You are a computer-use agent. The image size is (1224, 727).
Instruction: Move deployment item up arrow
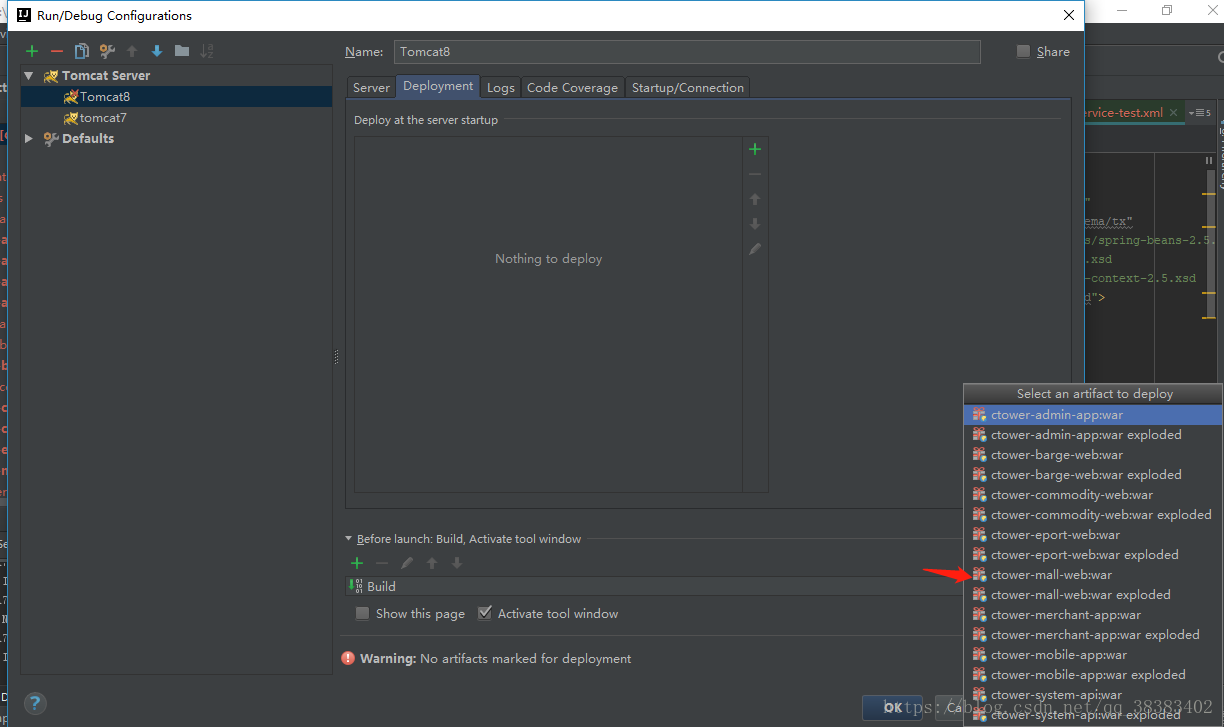click(755, 199)
